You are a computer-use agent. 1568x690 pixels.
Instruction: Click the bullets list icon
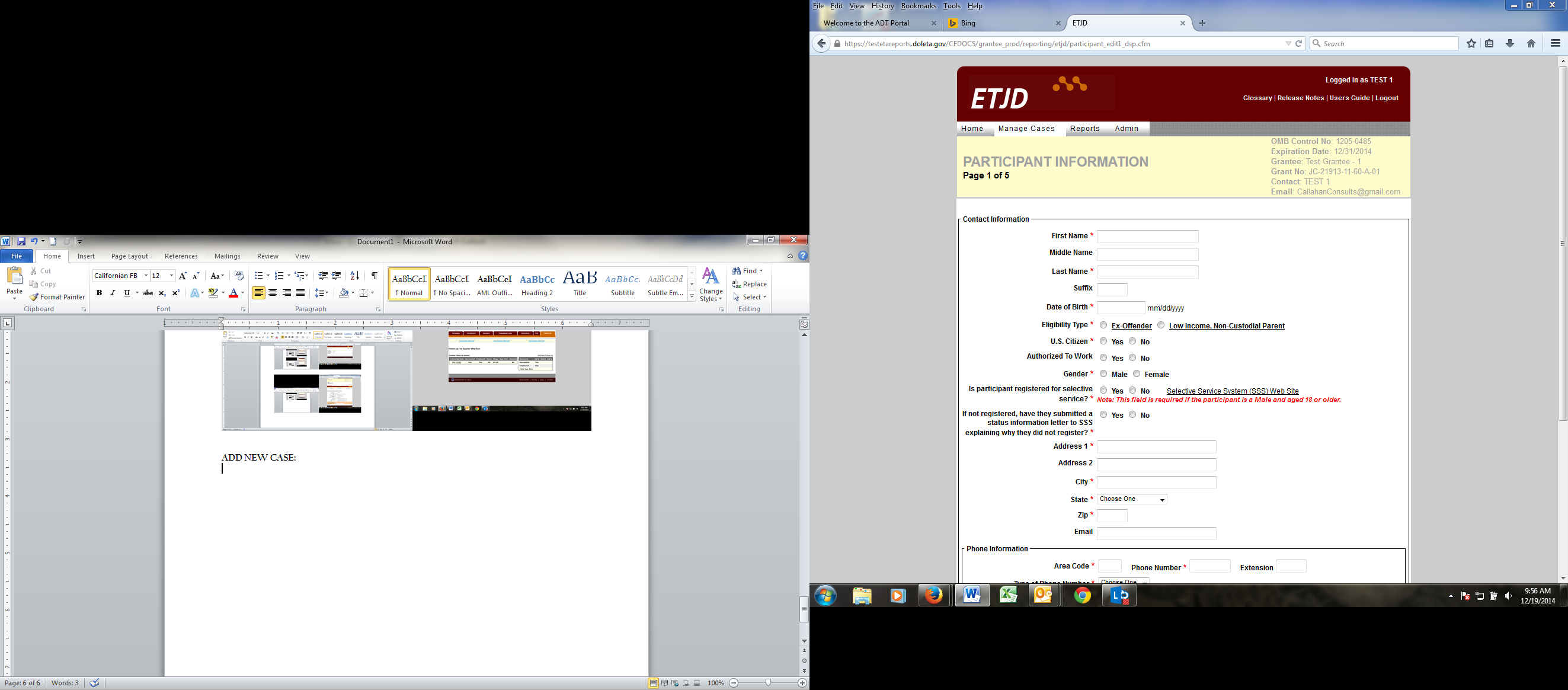click(259, 276)
